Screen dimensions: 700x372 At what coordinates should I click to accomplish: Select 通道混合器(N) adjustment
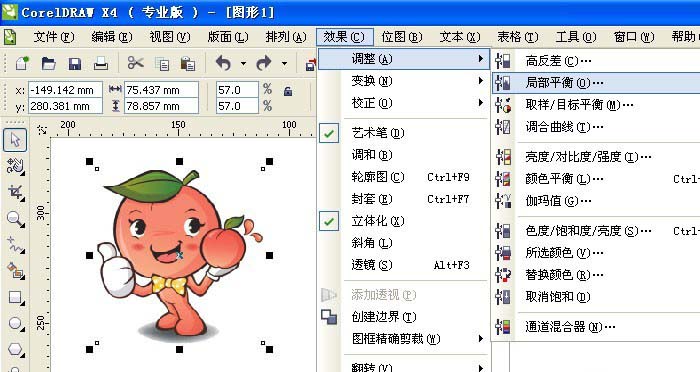596,327
